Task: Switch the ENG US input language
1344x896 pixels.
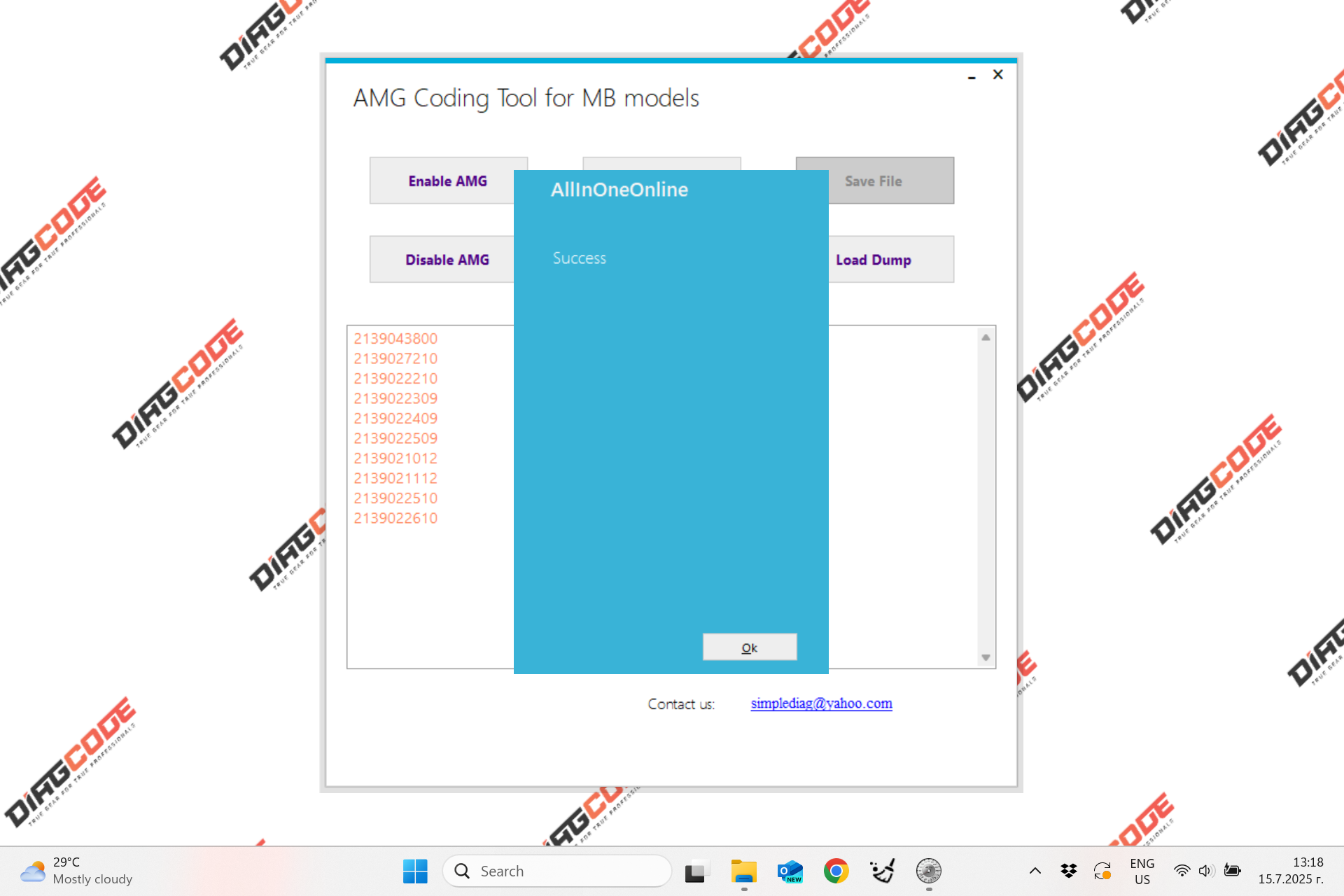Action: click(x=1142, y=871)
